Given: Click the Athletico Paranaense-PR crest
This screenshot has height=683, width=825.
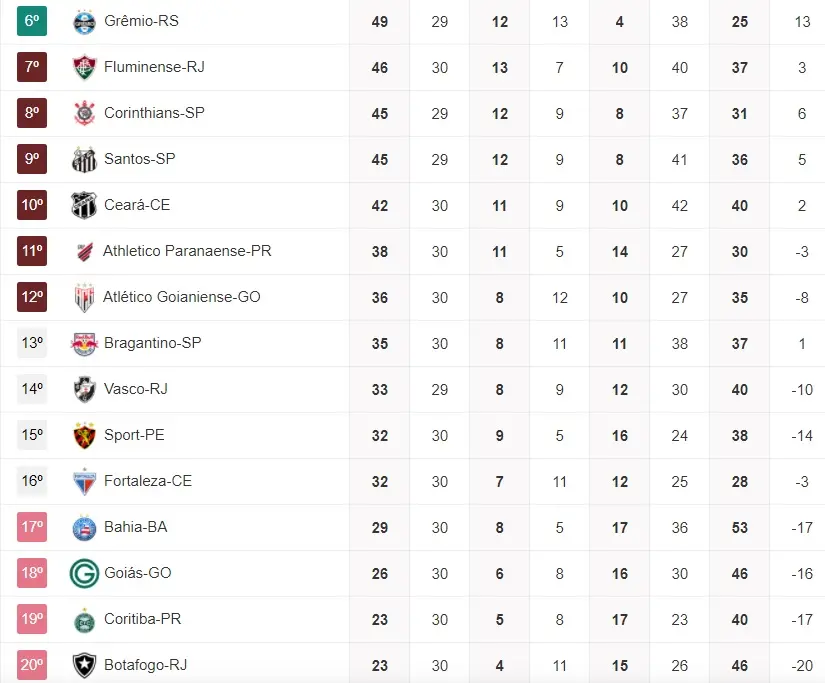Looking at the screenshot, I should click(84, 251).
